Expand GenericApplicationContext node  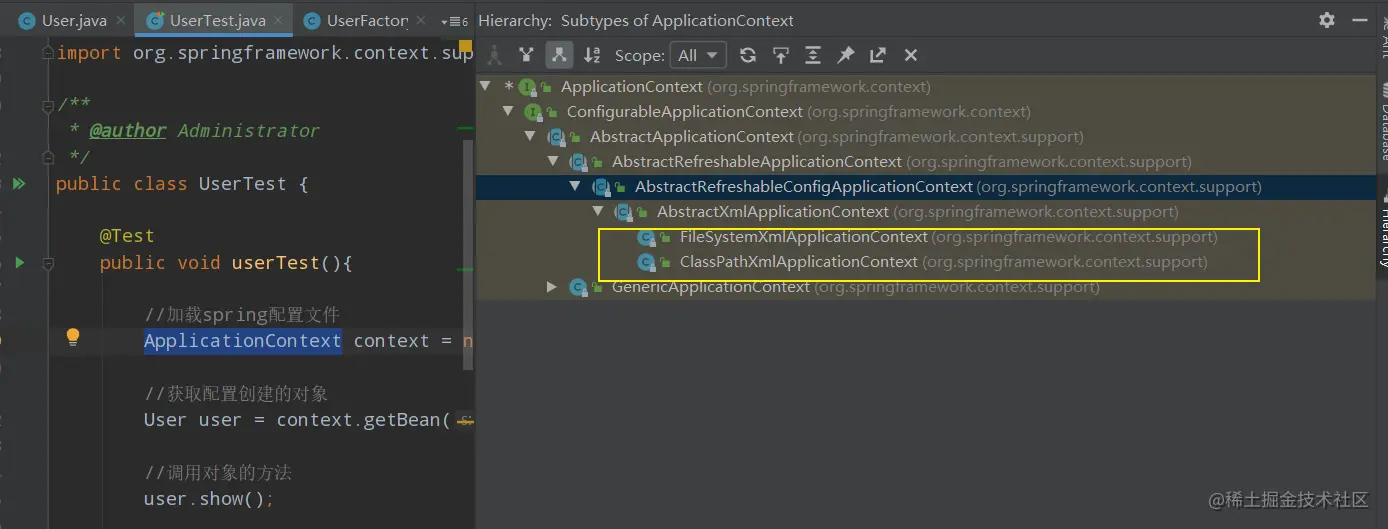tap(552, 287)
